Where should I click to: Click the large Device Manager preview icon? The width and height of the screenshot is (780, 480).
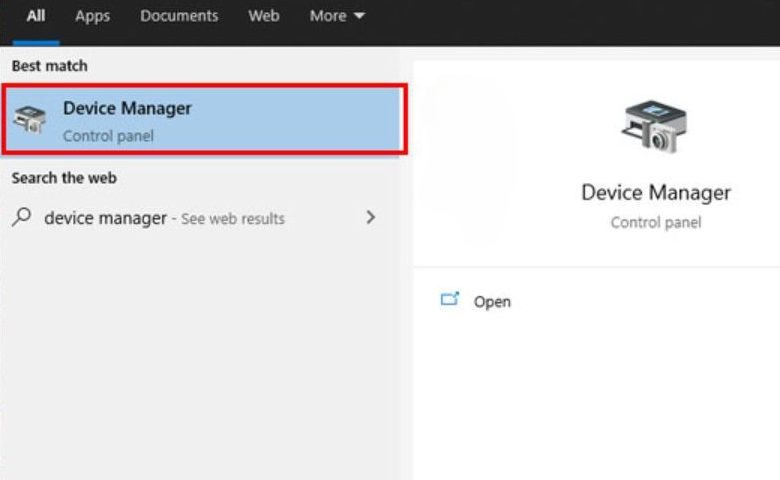tap(655, 126)
